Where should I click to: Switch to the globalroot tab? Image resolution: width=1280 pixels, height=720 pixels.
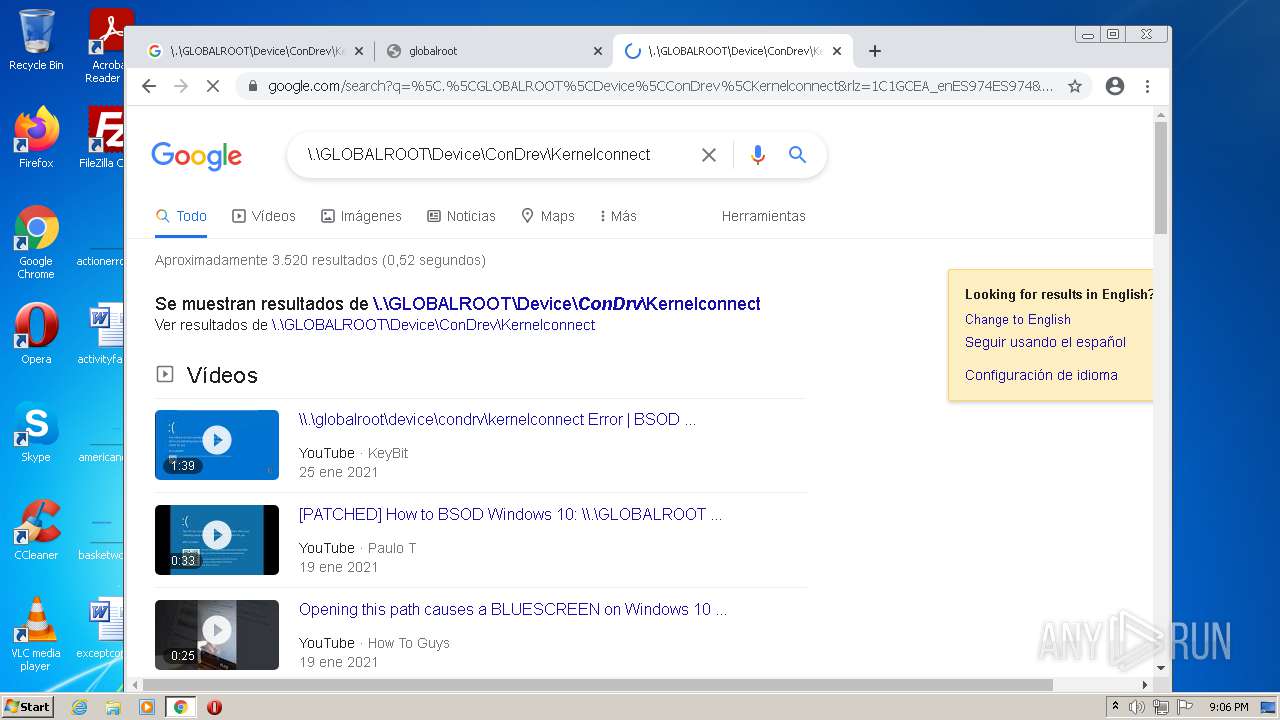tap(494, 51)
